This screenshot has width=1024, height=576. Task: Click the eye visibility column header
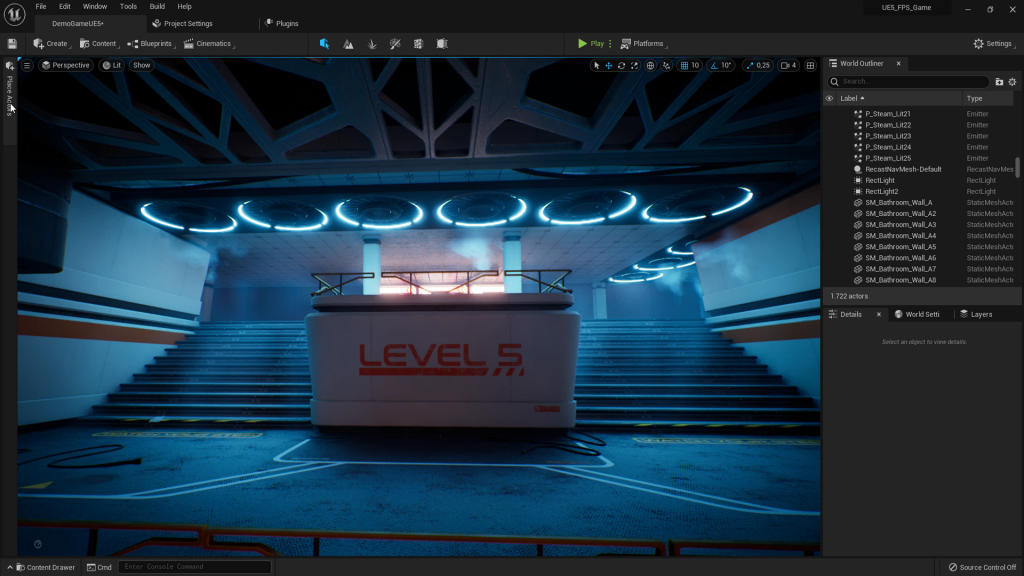pyautogui.click(x=829, y=99)
